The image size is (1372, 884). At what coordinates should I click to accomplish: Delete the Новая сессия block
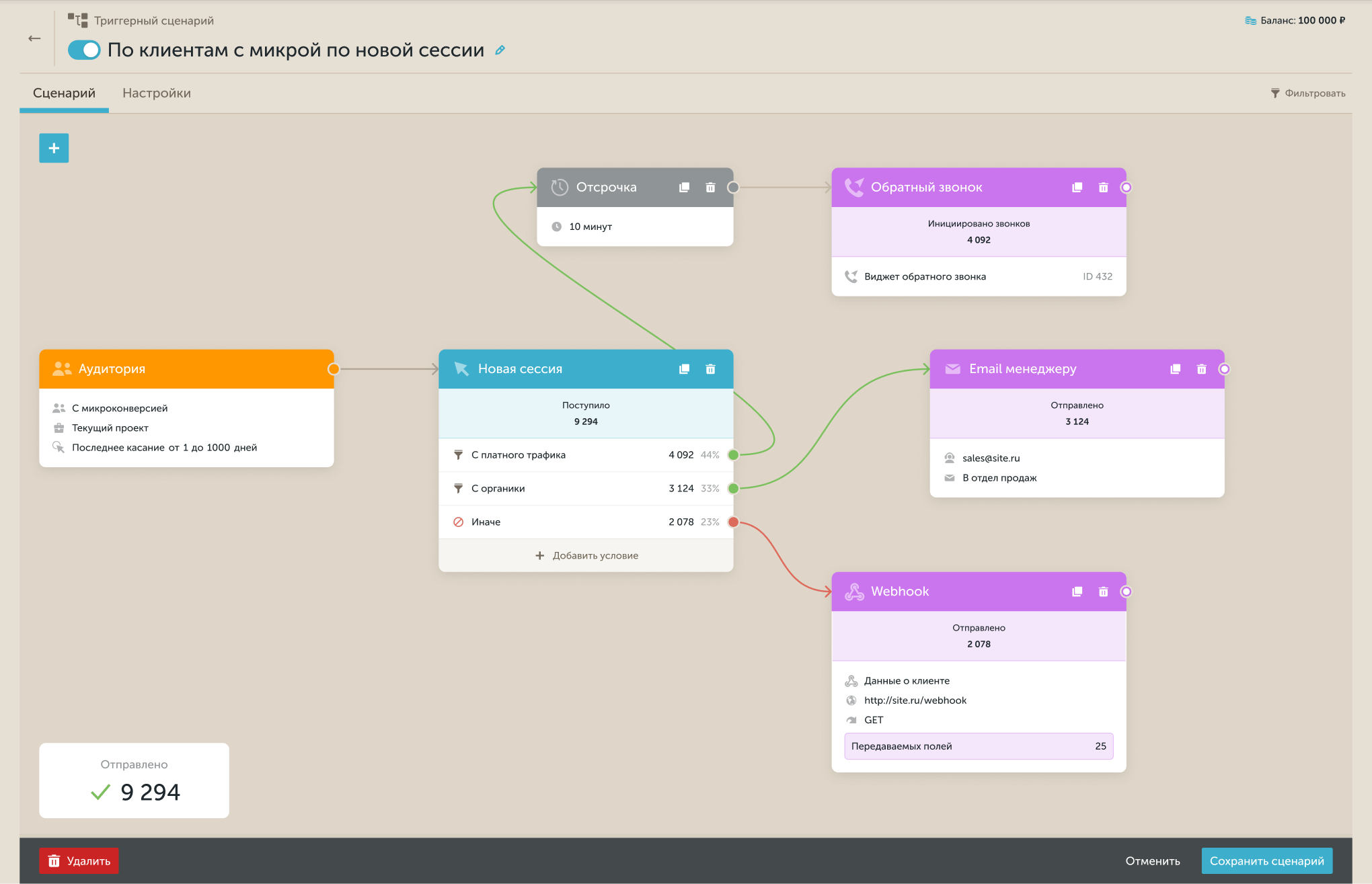[710, 369]
